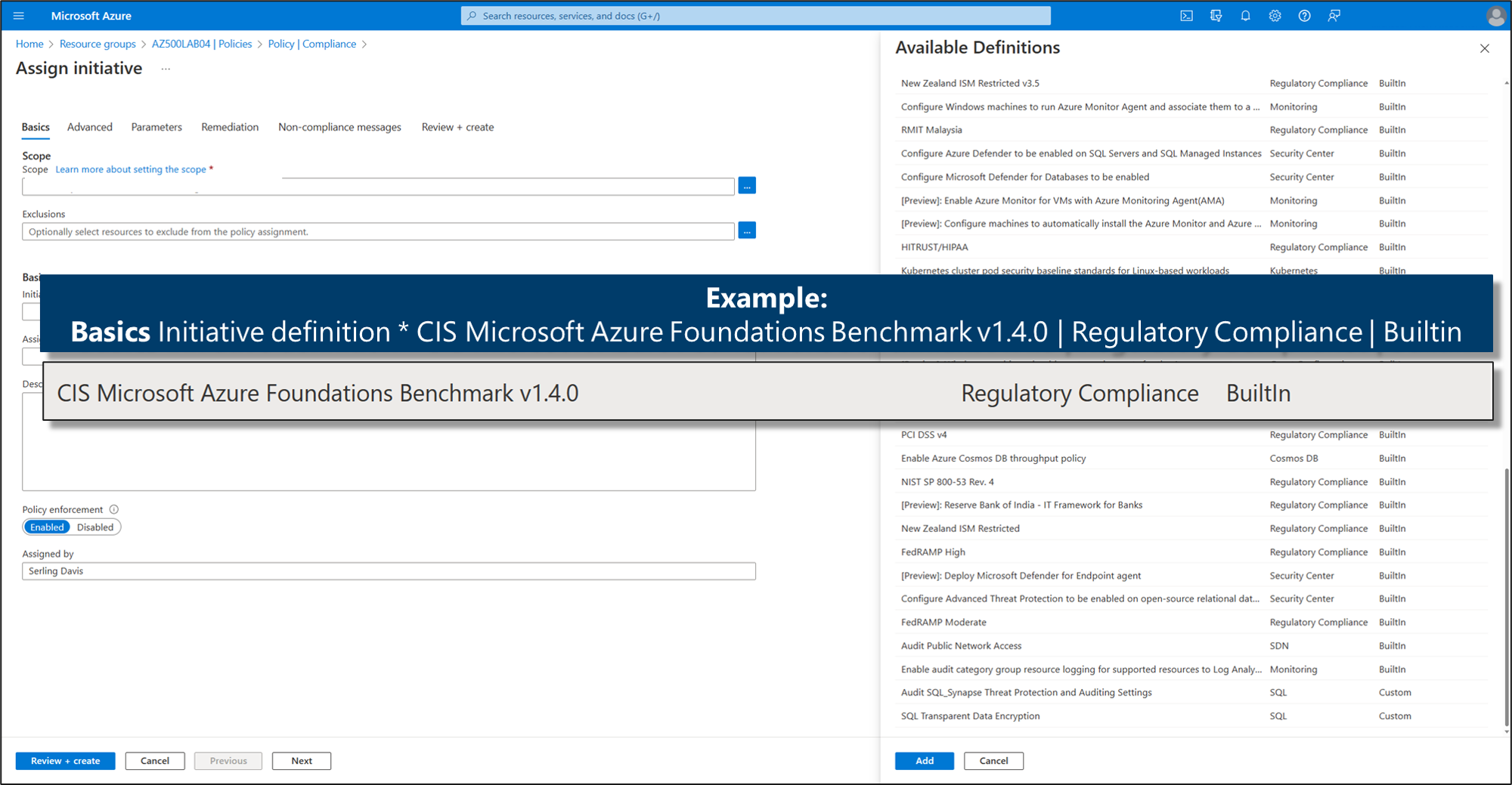Open the Non-compliance messages tab
The image size is (1512, 785).
coord(339,128)
